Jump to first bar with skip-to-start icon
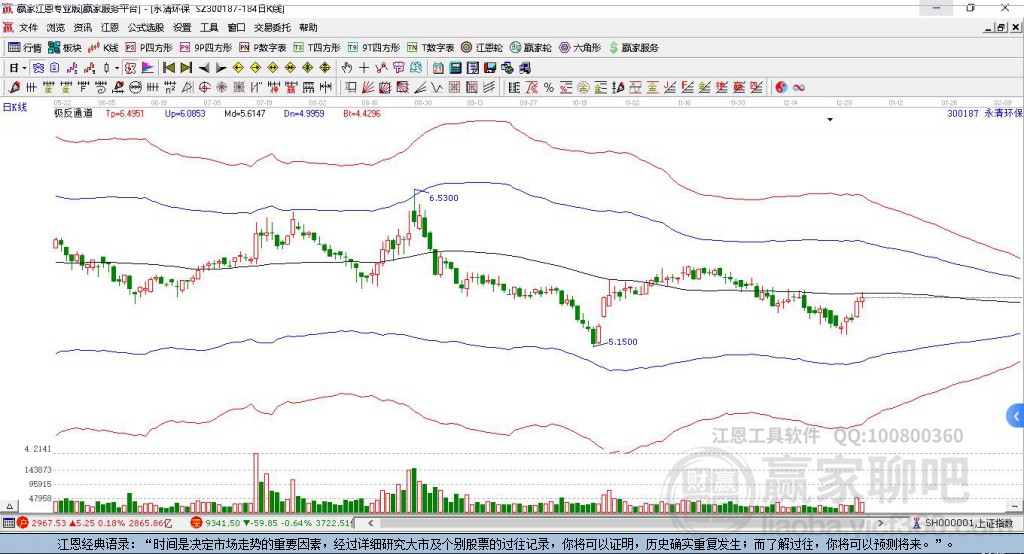This screenshot has height=554, width=1024. tap(168, 68)
